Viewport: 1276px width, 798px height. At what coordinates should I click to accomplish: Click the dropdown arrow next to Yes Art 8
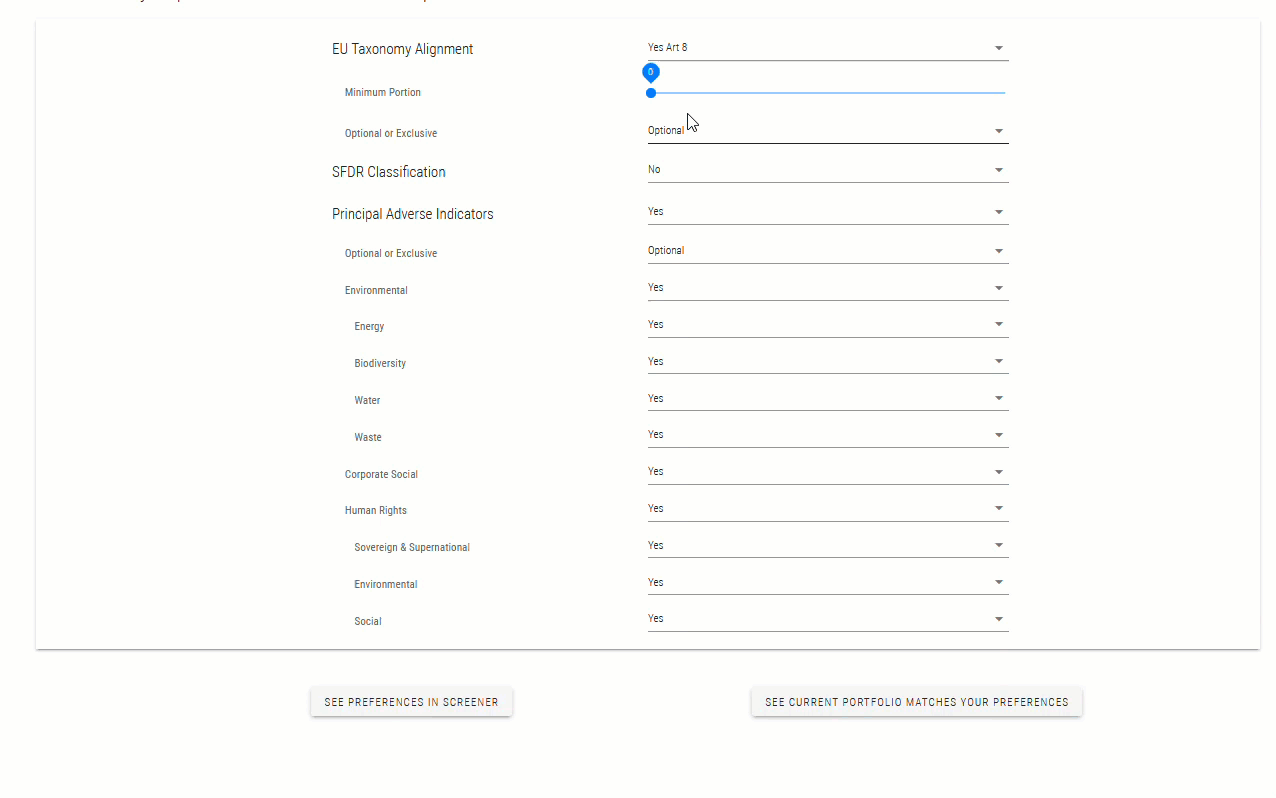(x=997, y=47)
